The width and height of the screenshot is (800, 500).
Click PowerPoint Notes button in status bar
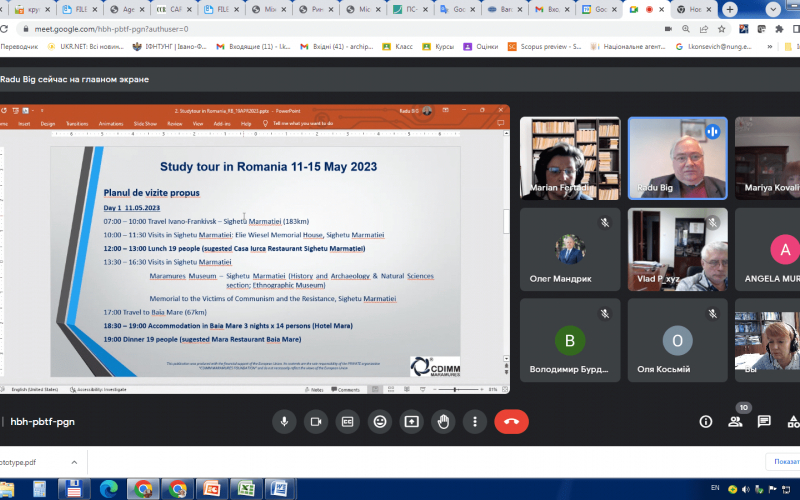314,389
